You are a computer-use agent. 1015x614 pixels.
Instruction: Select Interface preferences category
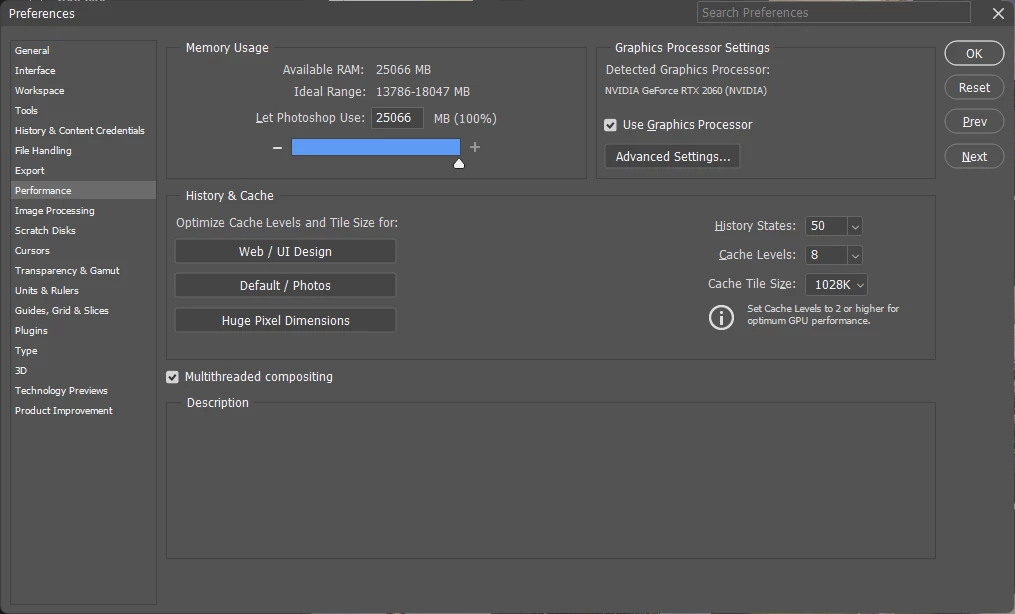pos(83,71)
